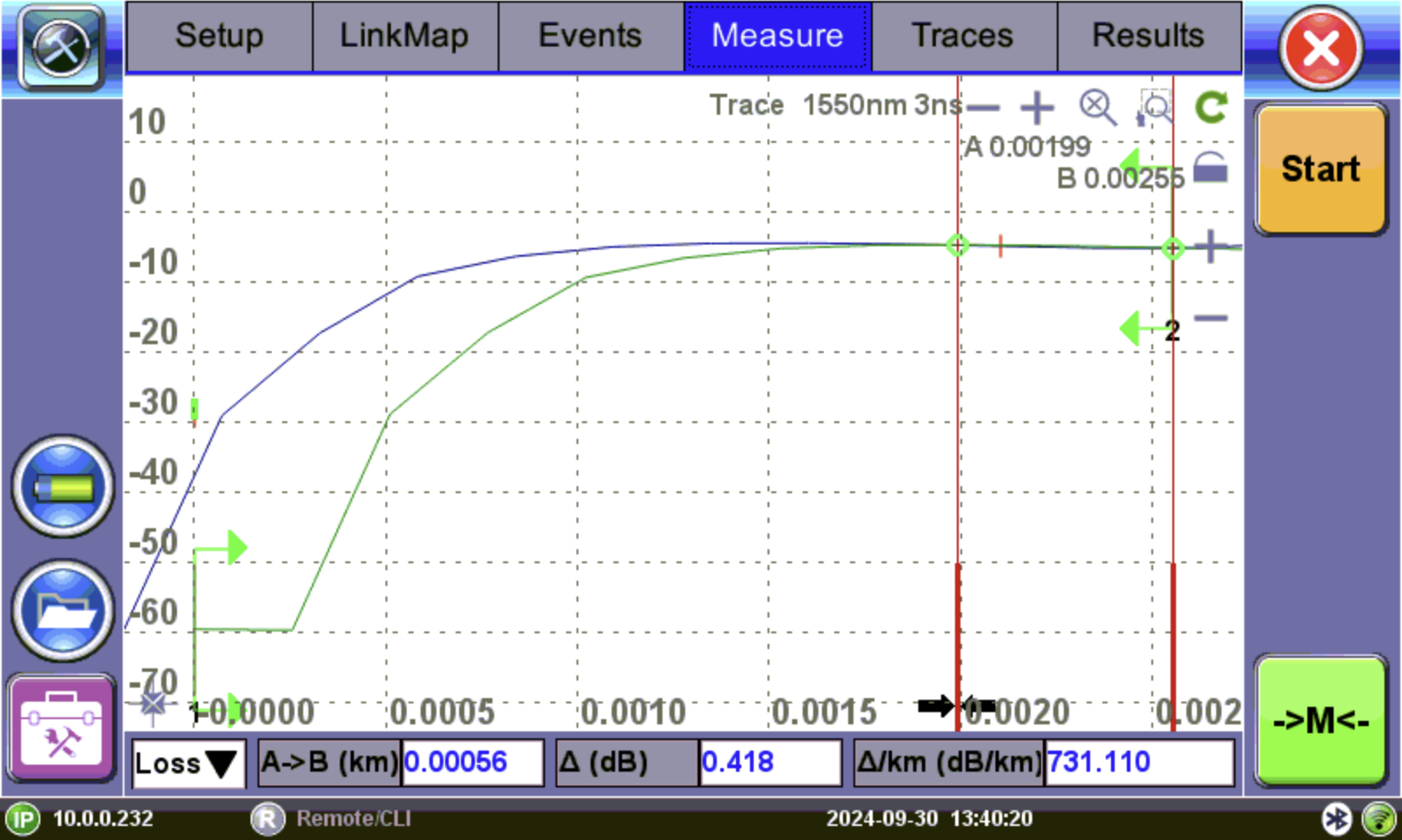The image size is (1402, 840).
Task: Click the vertical zoom in plus icon
Action: (1211, 246)
